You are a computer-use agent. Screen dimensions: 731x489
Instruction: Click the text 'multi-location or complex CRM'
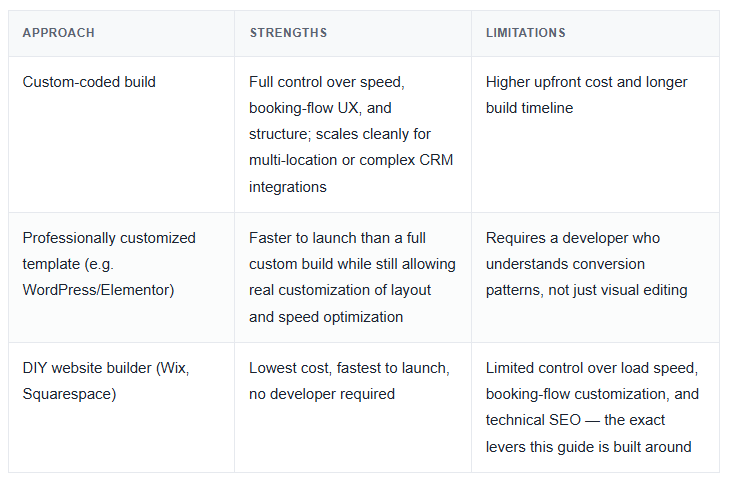351,160
